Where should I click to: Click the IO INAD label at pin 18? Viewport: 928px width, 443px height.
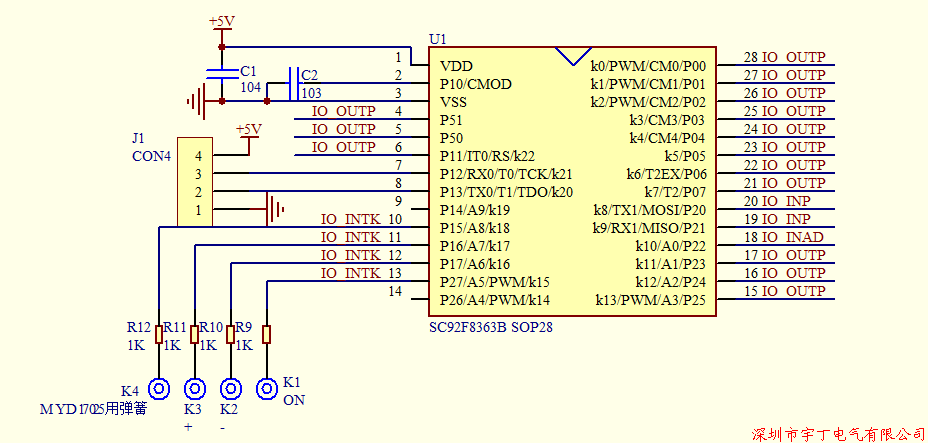point(793,237)
